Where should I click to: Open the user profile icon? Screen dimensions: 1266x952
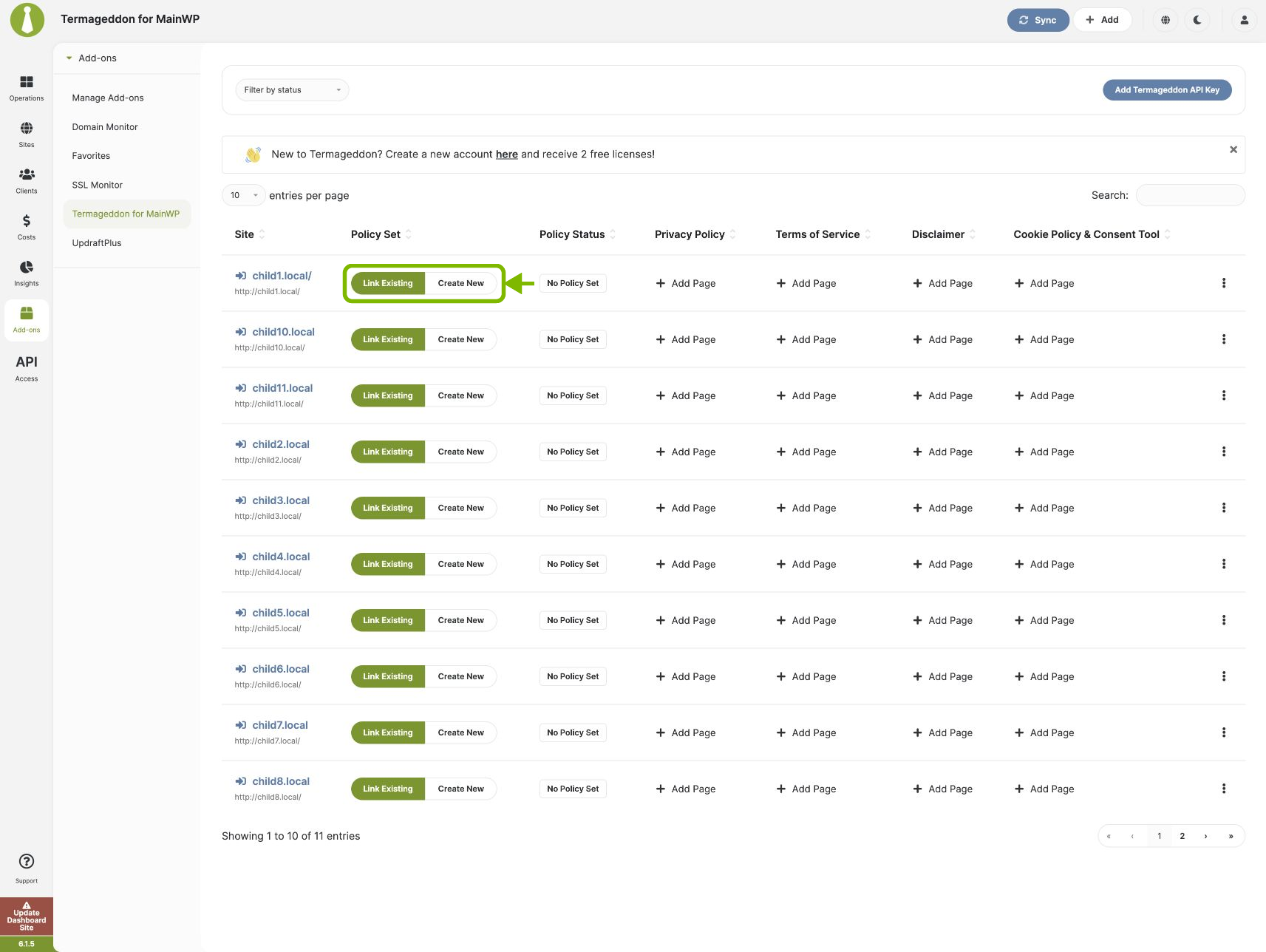[1245, 20]
